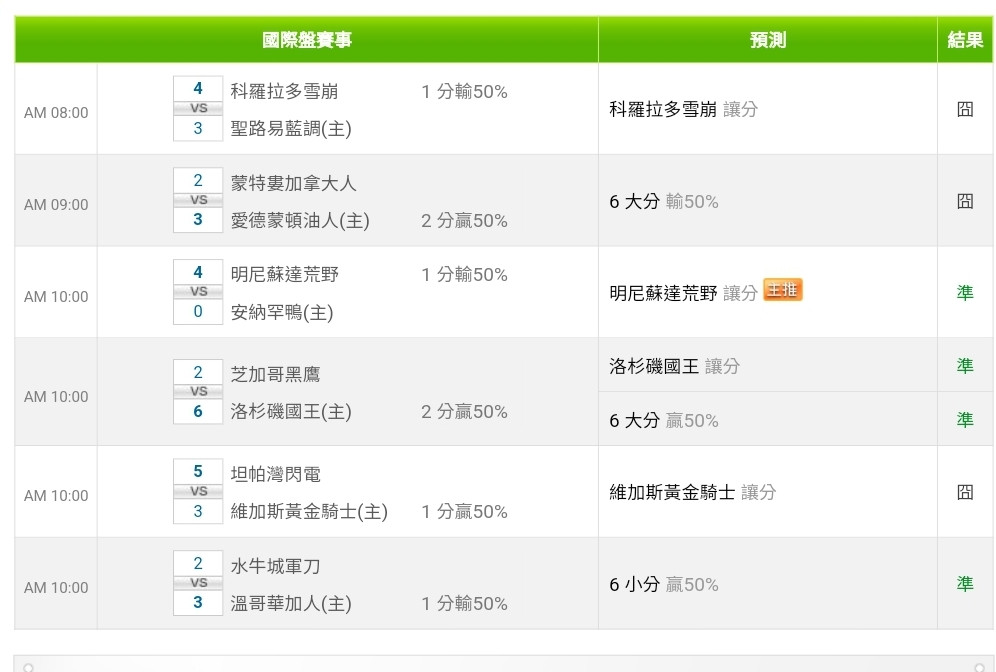Open team 愛德蒙頓油人(主)
Viewport: 996px width, 672px height.
coord(300,220)
